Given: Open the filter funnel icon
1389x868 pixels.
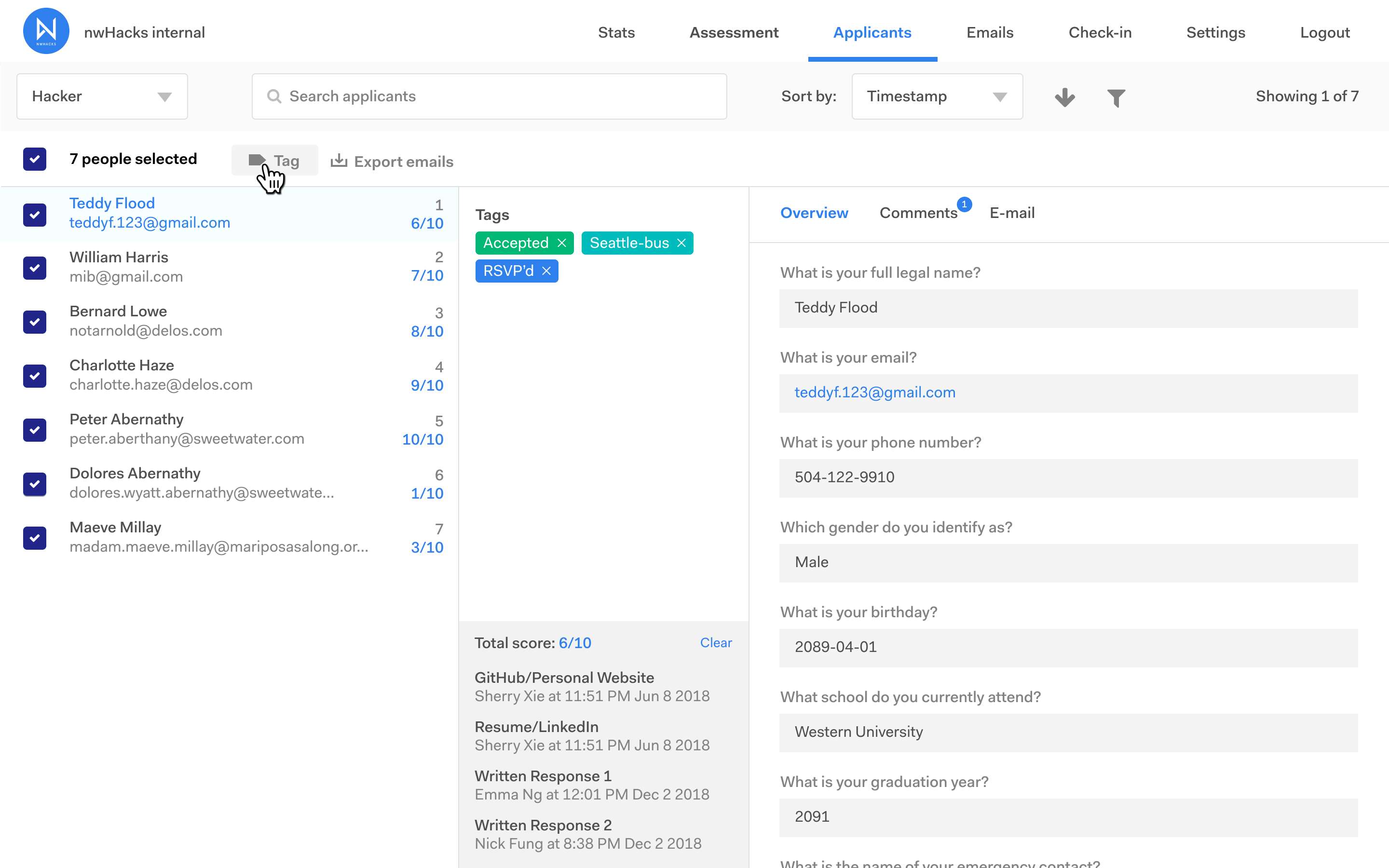Looking at the screenshot, I should tap(1116, 97).
